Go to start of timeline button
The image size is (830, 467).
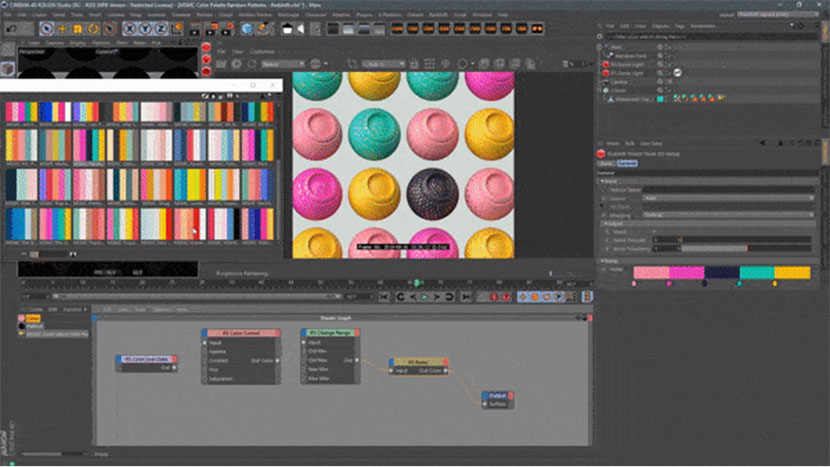[x=384, y=297]
